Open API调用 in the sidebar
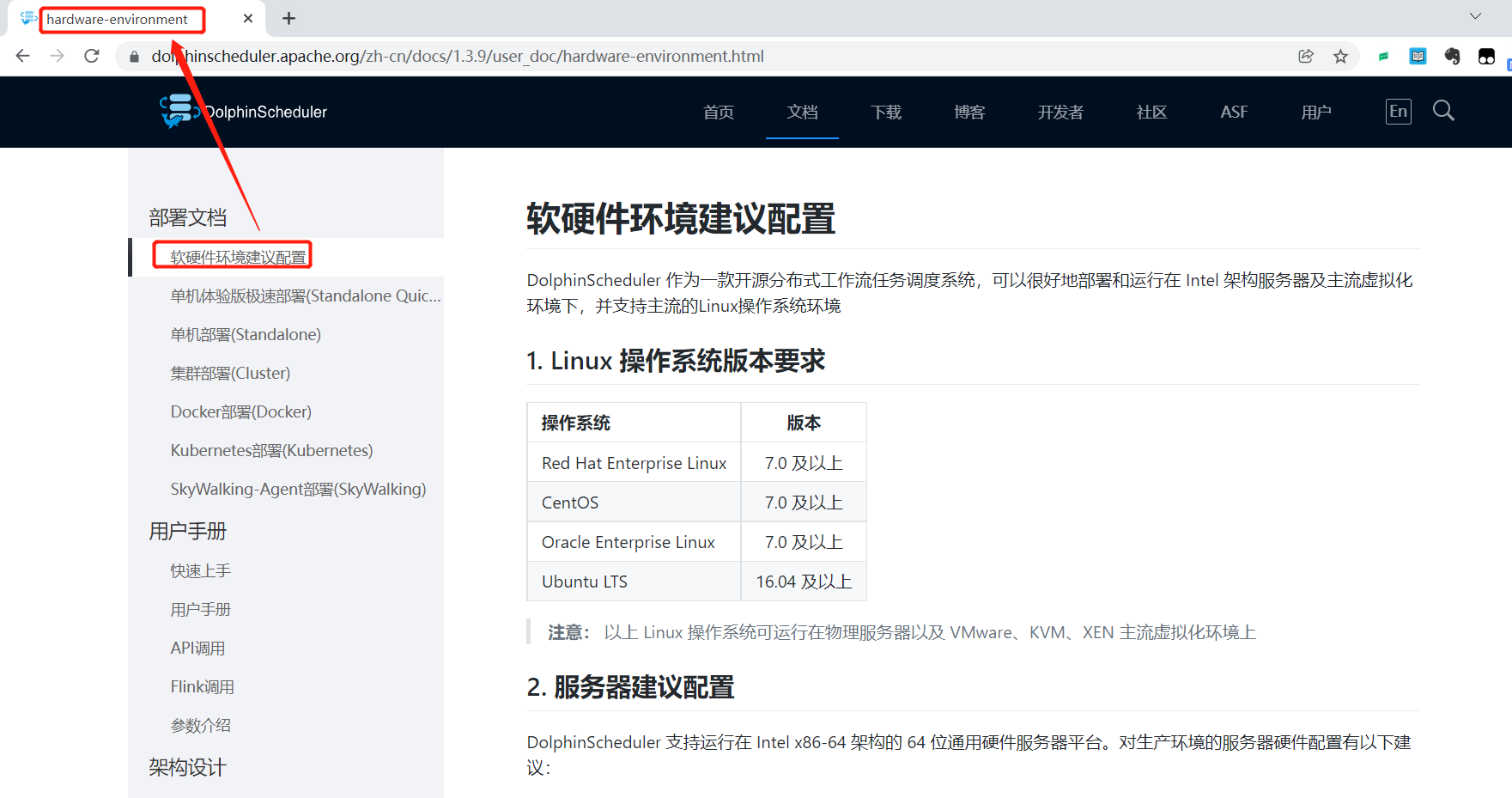This screenshot has height=798, width=1512. pos(197,649)
